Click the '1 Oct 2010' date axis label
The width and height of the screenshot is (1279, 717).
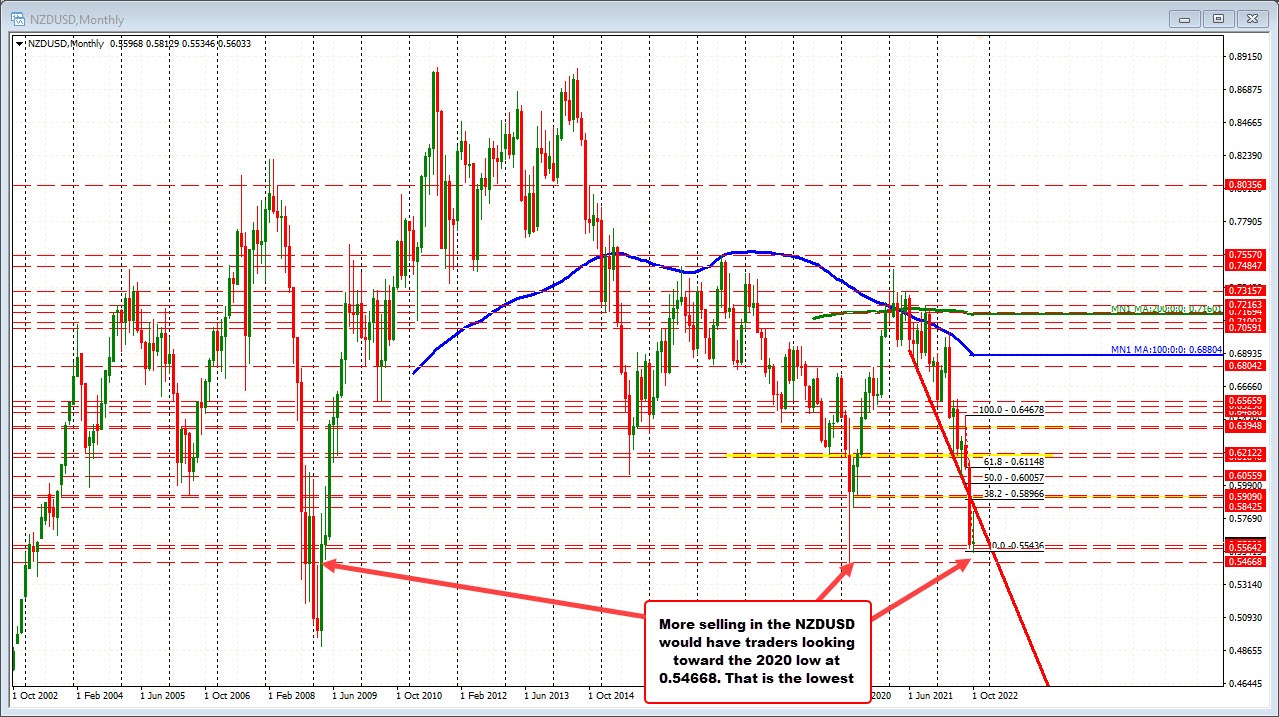click(x=422, y=695)
